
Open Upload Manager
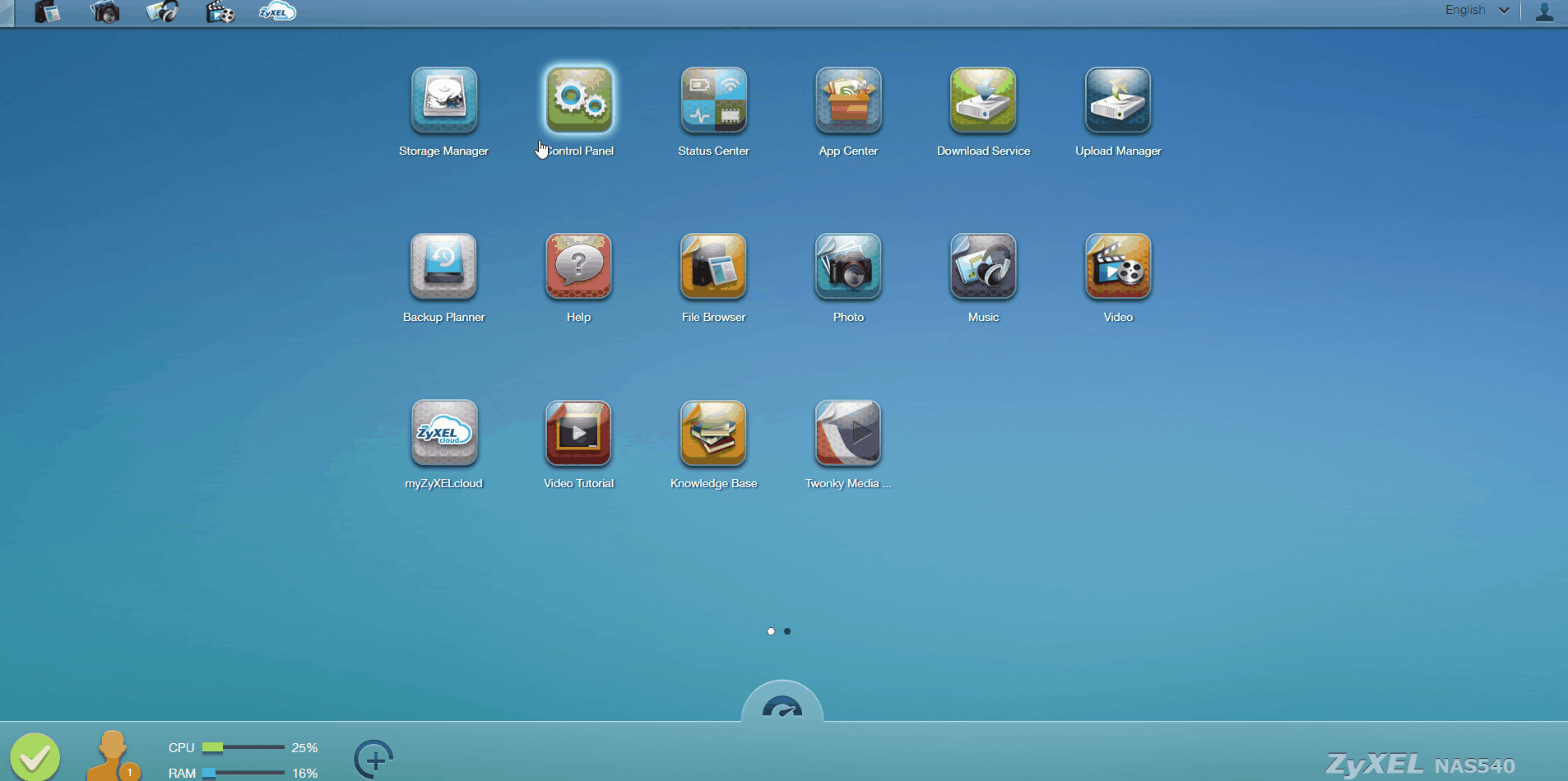pyautogui.click(x=1119, y=100)
